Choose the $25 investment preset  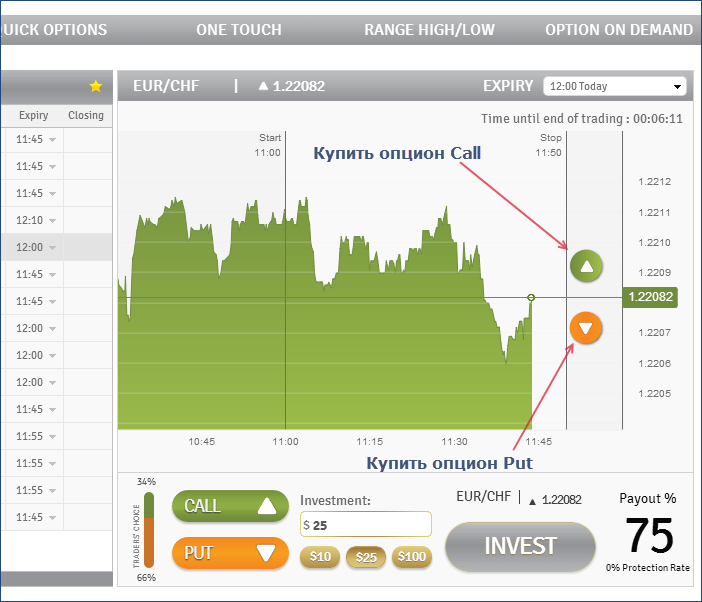click(x=366, y=557)
